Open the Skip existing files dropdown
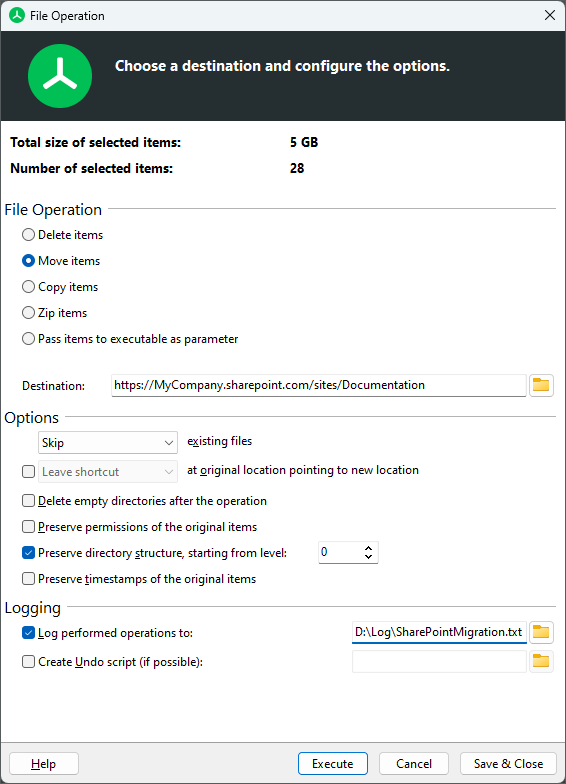 tap(108, 442)
